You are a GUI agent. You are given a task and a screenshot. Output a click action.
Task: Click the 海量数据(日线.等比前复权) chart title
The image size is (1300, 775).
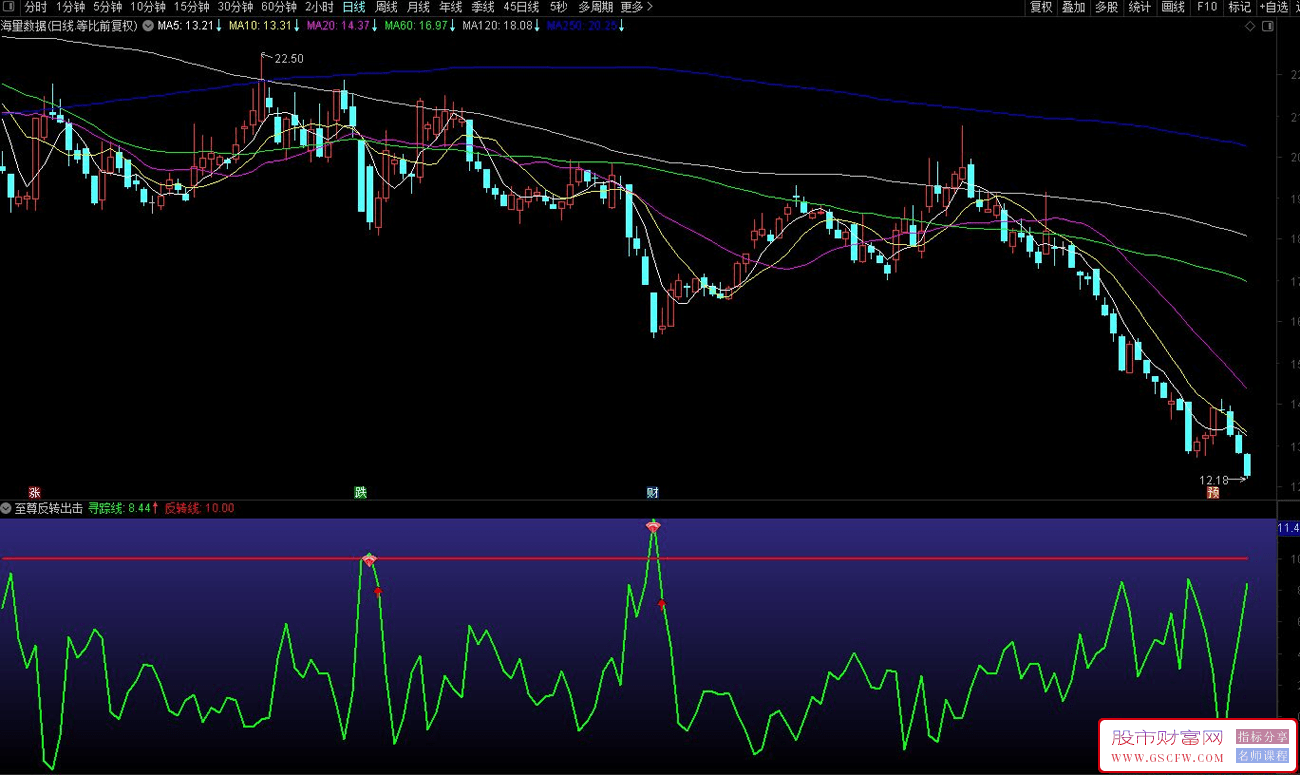pyautogui.click(x=70, y=26)
